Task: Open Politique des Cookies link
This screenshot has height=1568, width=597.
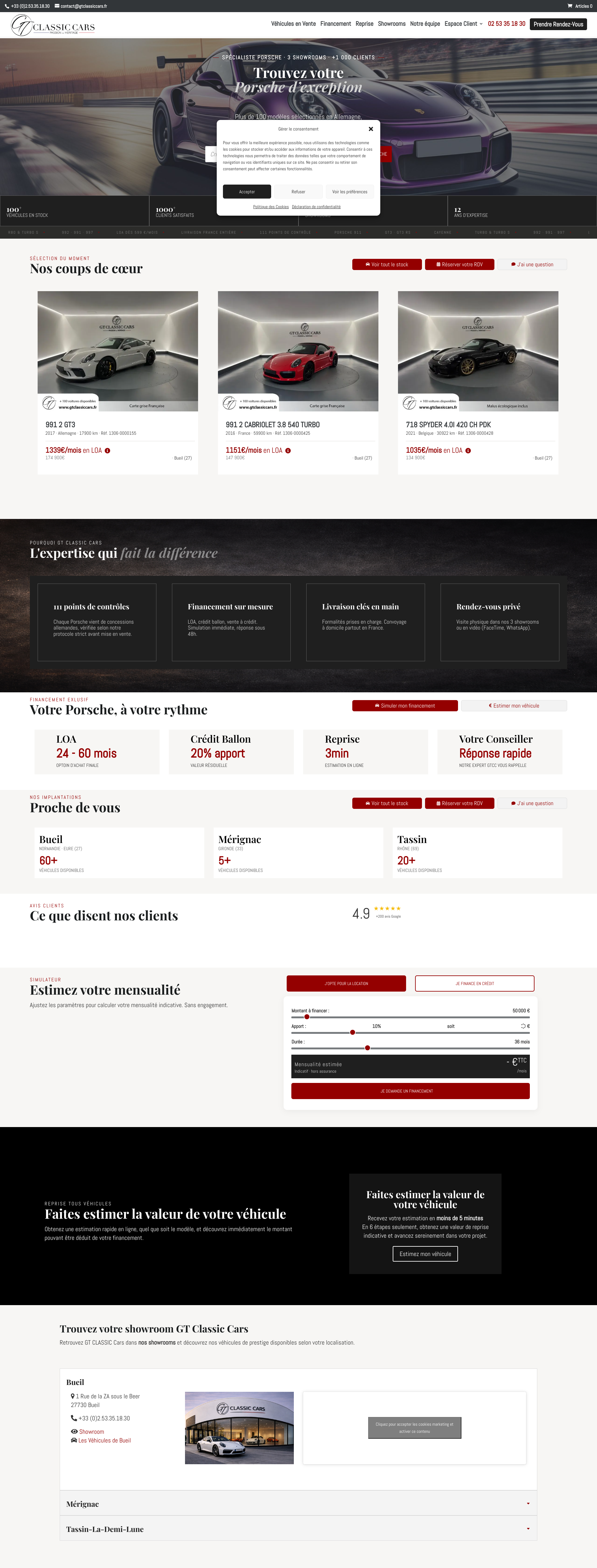Action: coord(271,207)
